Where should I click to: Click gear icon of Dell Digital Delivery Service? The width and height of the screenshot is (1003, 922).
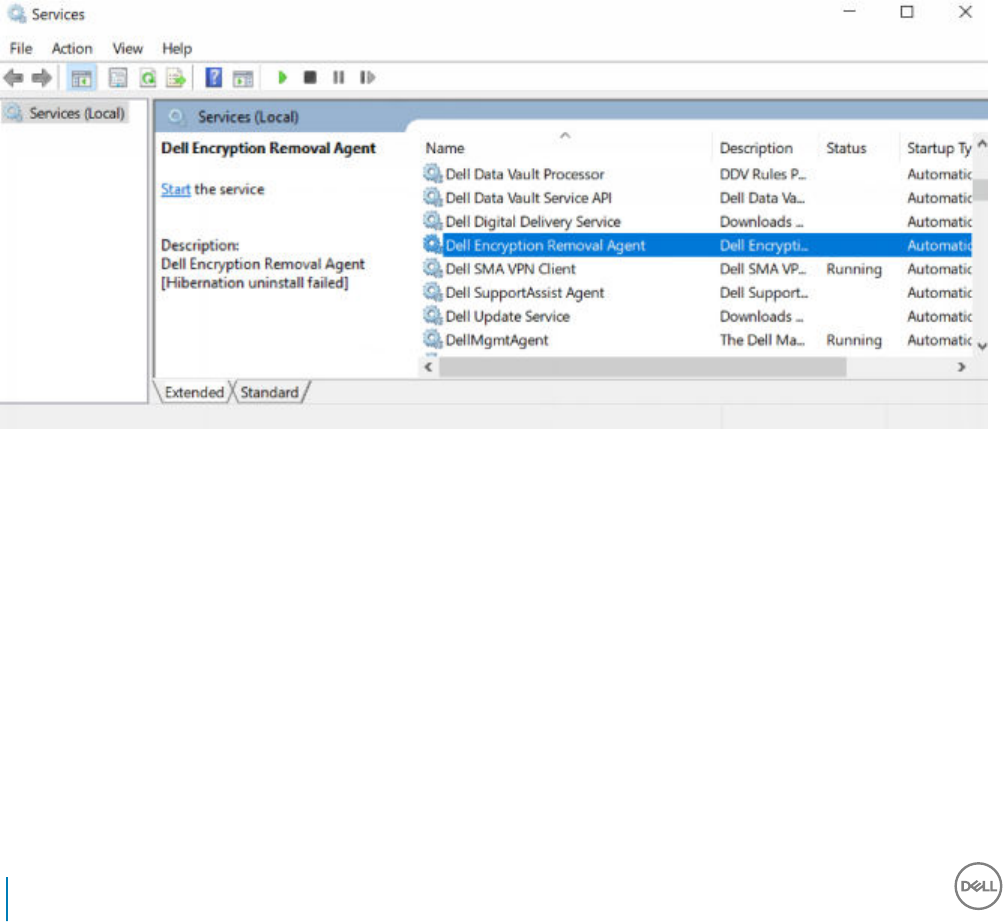(432, 221)
